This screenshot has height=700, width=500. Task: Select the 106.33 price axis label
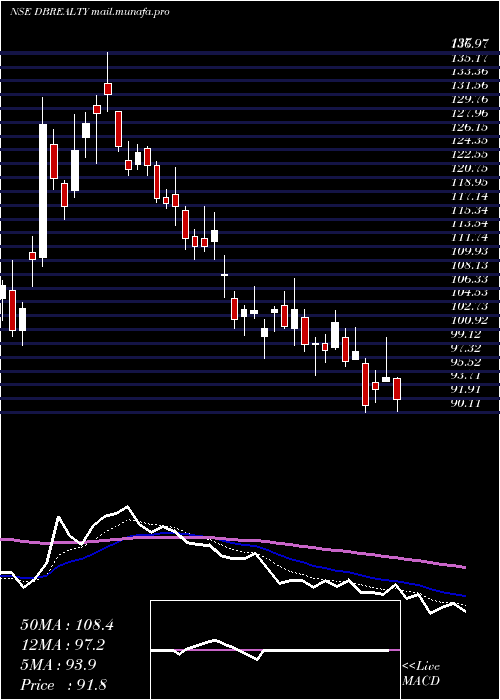[x=469, y=279]
